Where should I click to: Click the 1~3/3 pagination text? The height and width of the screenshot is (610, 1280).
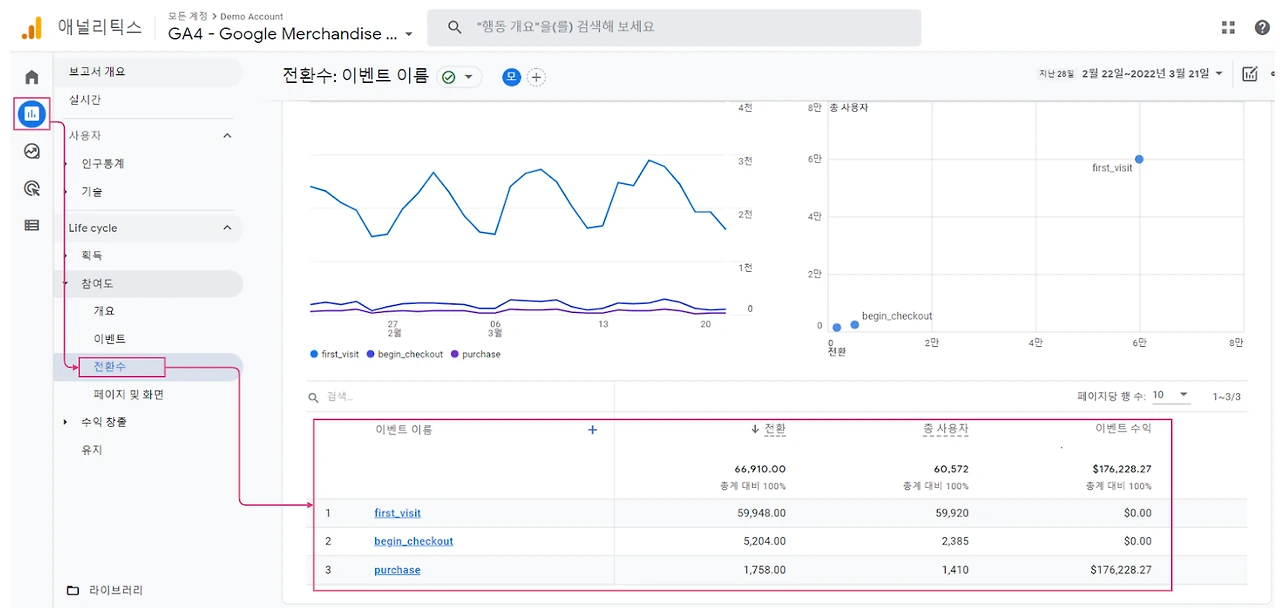click(x=1226, y=397)
